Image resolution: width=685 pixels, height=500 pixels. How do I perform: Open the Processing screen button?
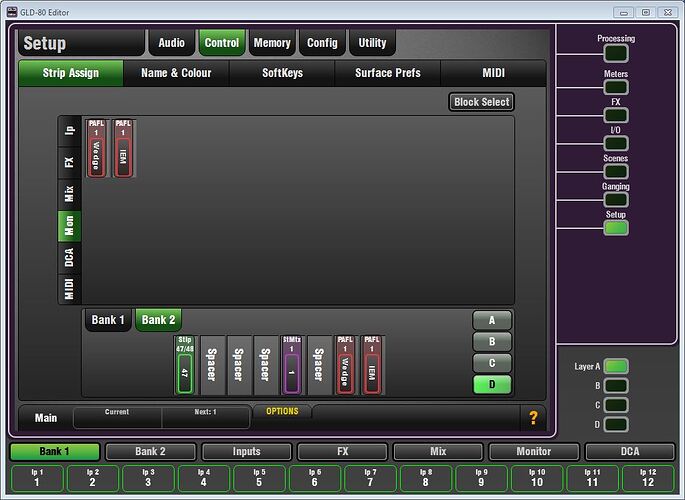[x=616, y=53]
